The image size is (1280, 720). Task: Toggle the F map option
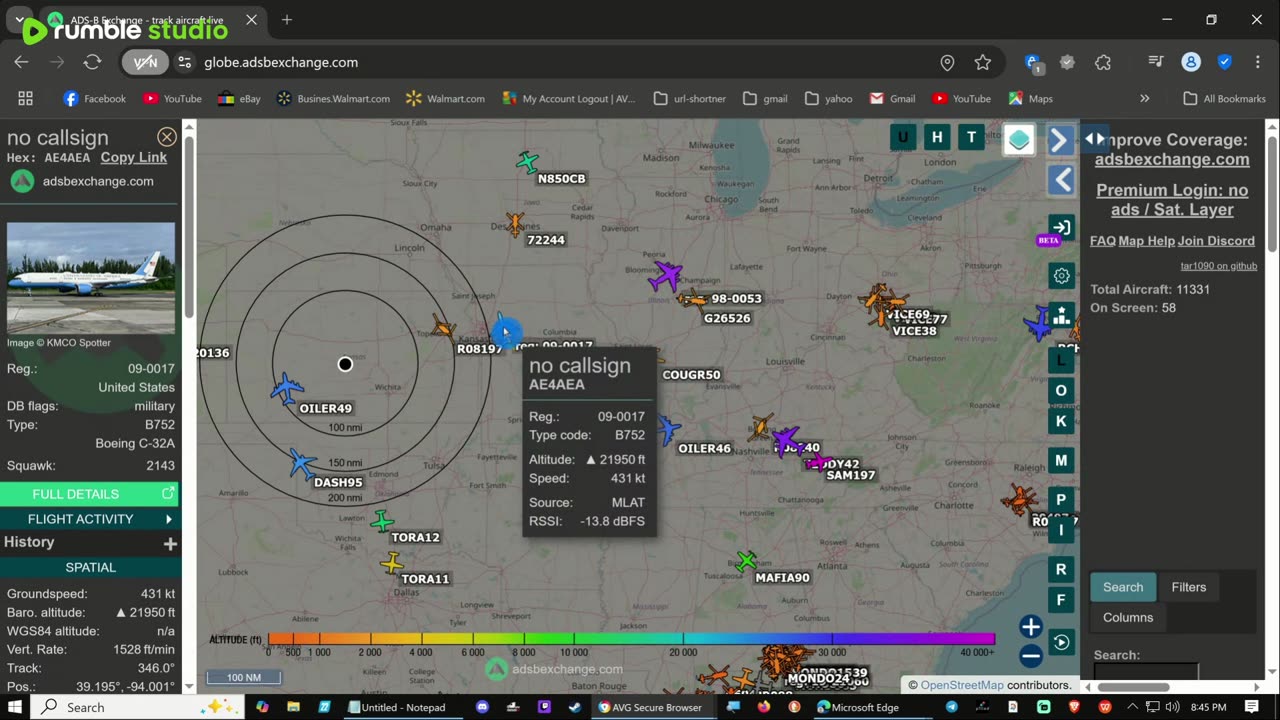tap(1061, 600)
